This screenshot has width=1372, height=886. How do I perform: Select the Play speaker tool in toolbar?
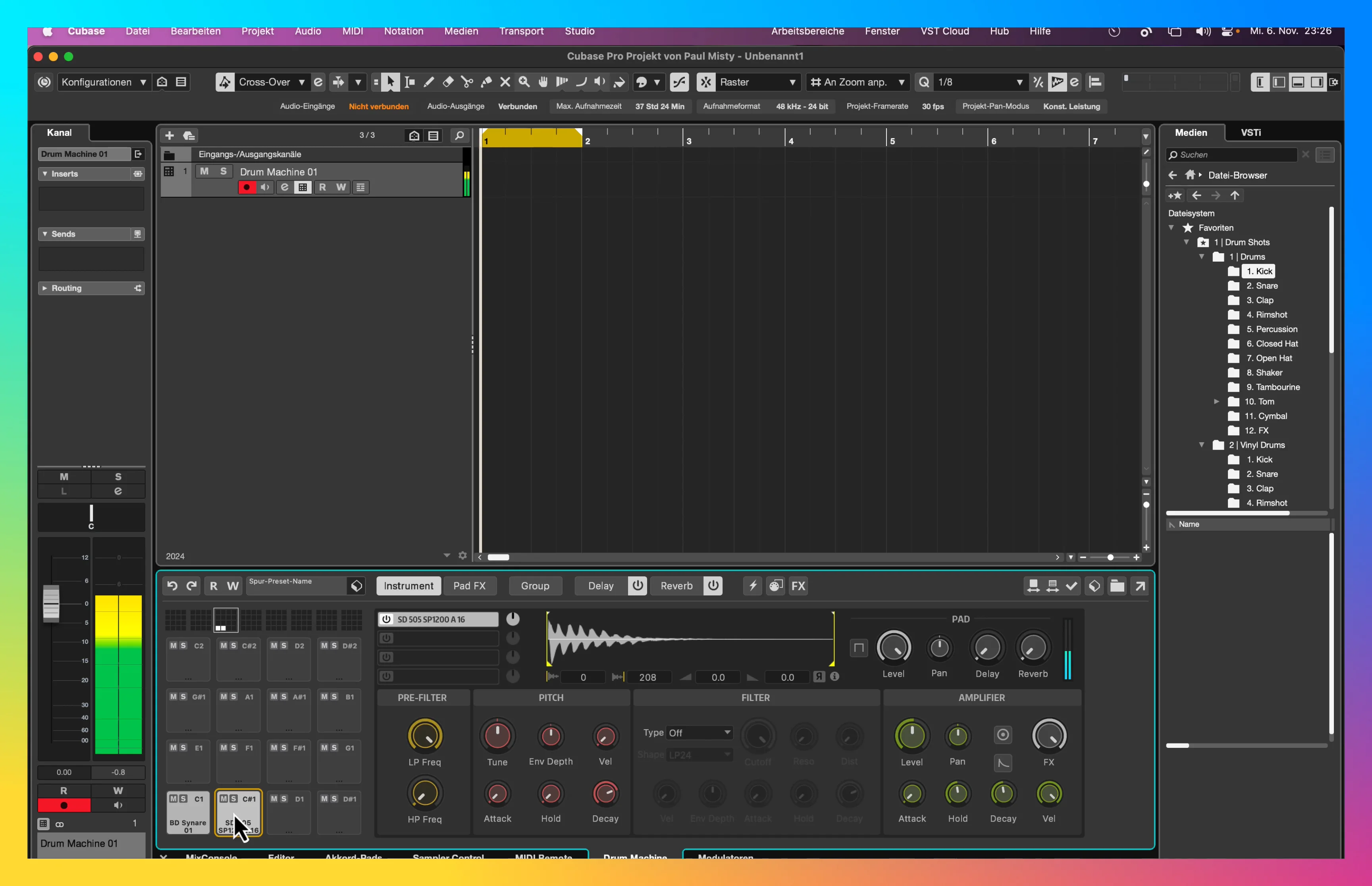[600, 82]
